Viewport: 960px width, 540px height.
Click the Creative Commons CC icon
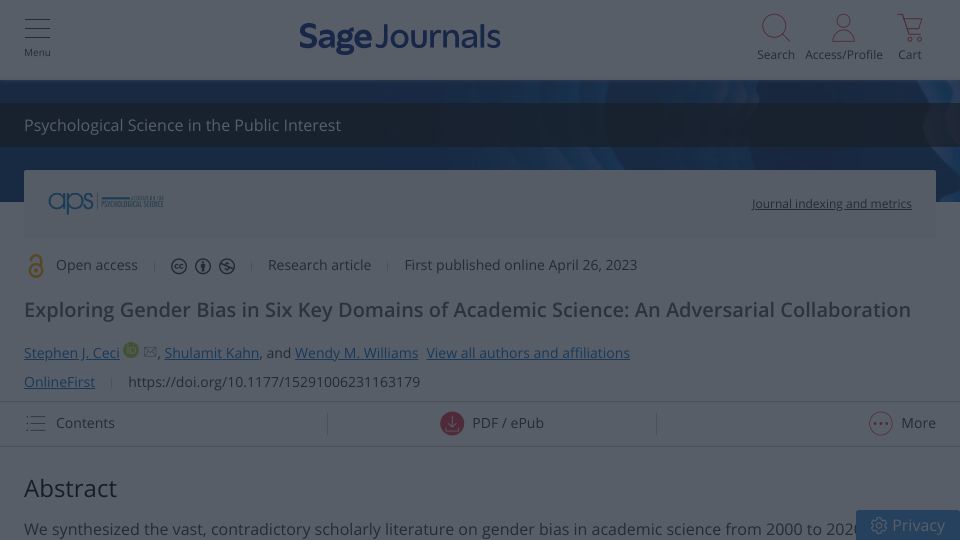click(179, 266)
